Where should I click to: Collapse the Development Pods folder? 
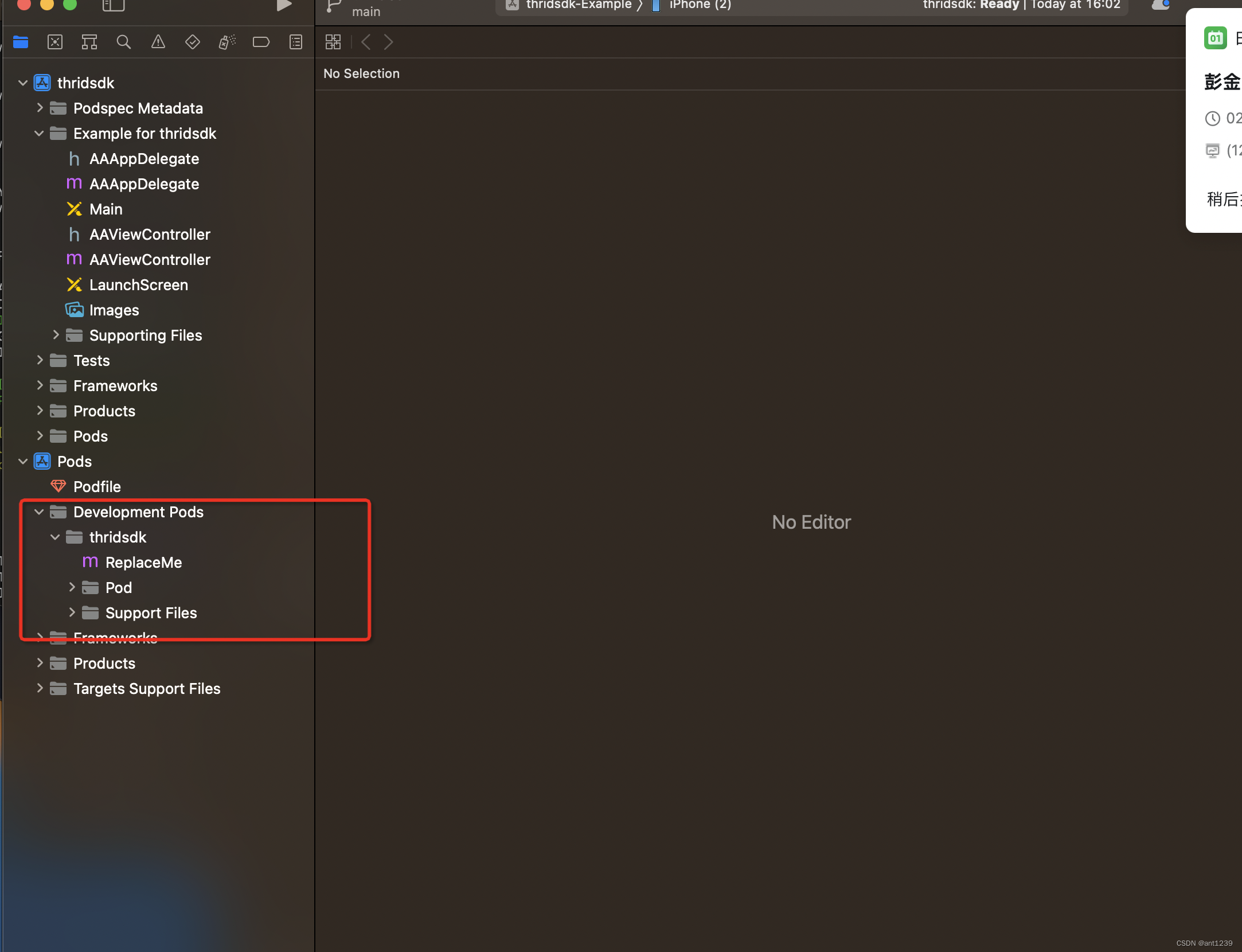pos(39,512)
